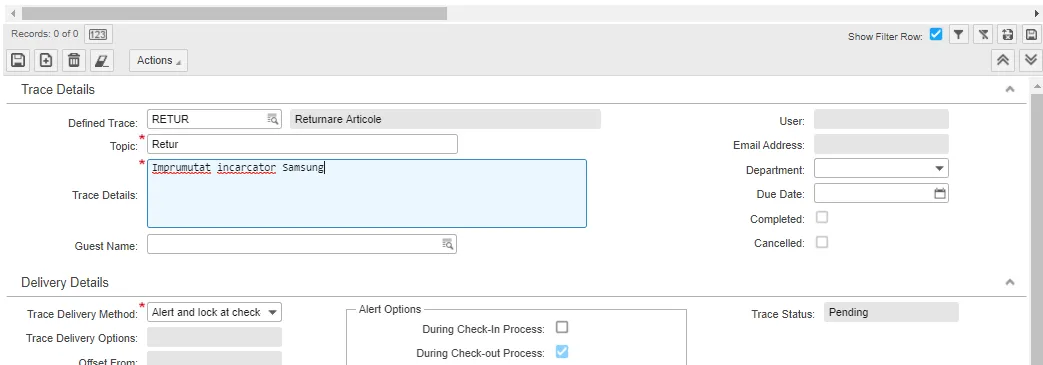Click the horizontal scrollbar thumb
This screenshot has height=365, width=1043.
click(234, 13)
